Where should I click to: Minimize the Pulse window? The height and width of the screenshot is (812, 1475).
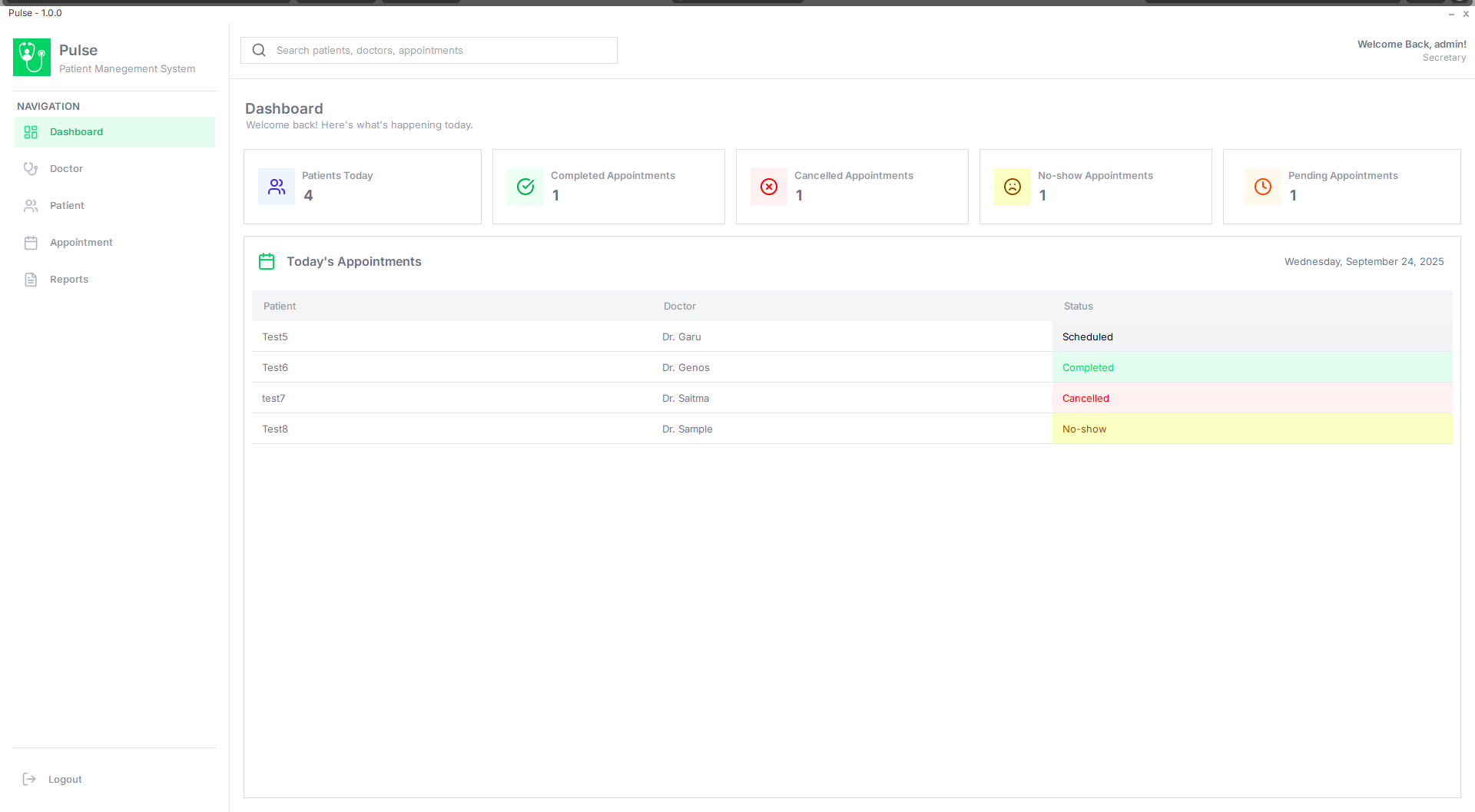(x=1451, y=14)
